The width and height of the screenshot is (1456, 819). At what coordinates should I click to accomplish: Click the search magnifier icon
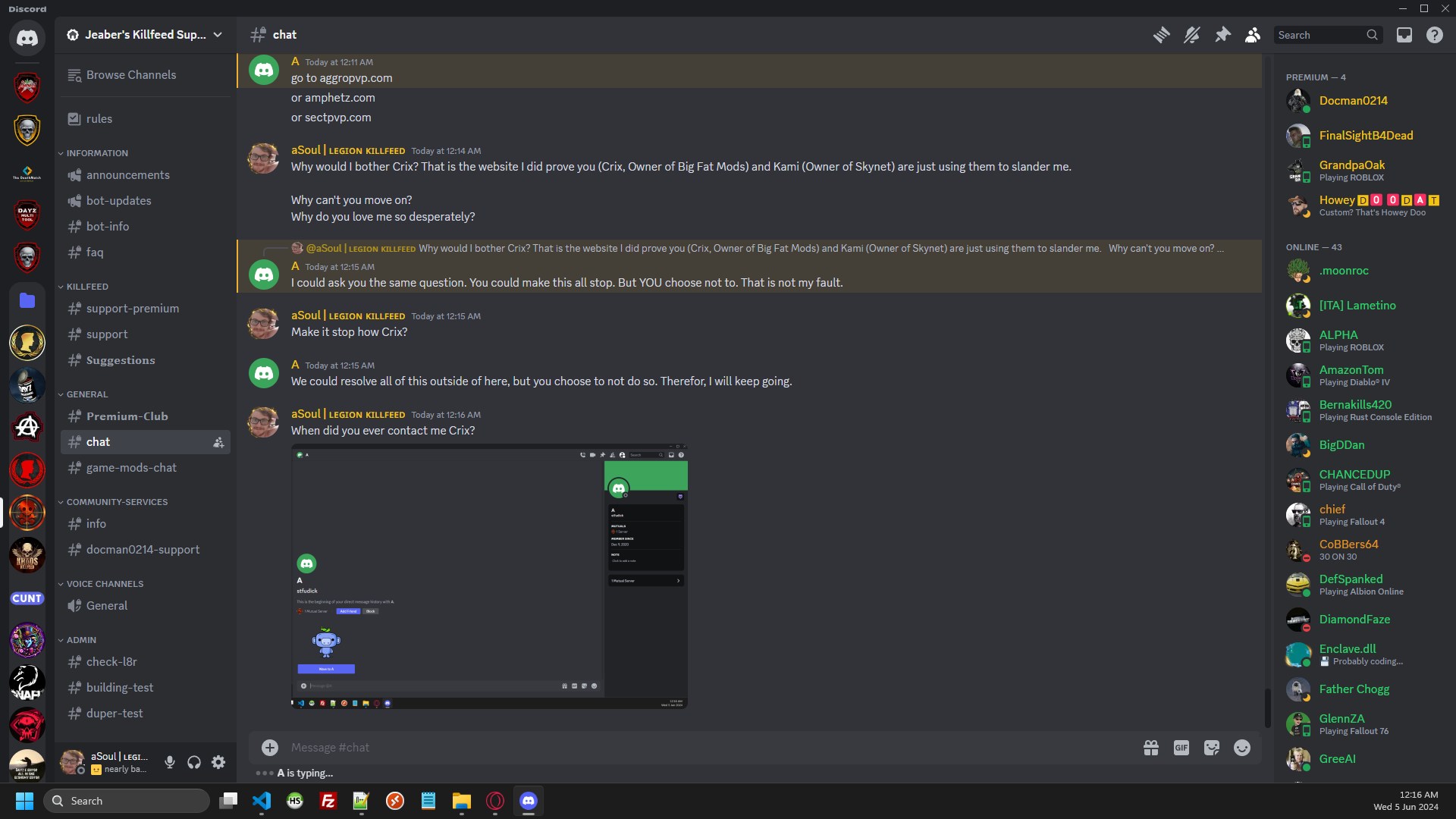coord(1372,35)
